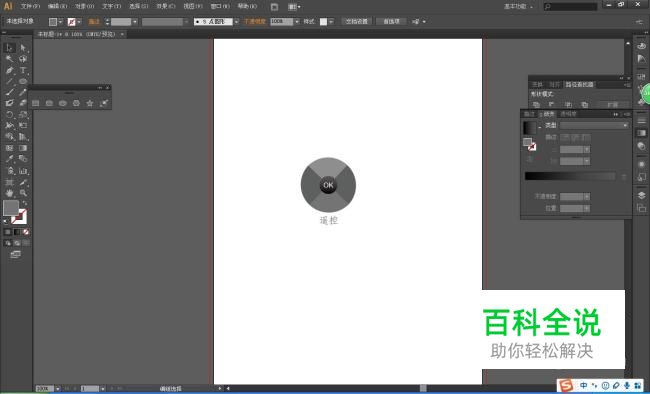Enable Draw Behind mode
This screenshot has height=394, width=650.
17,243
